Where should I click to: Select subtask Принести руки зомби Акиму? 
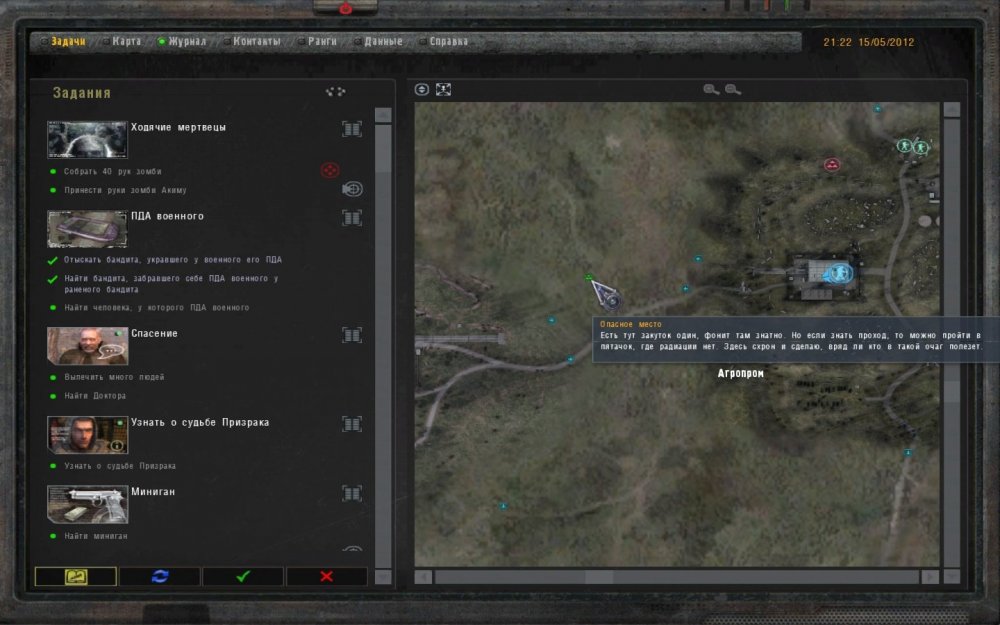click(x=125, y=190)
